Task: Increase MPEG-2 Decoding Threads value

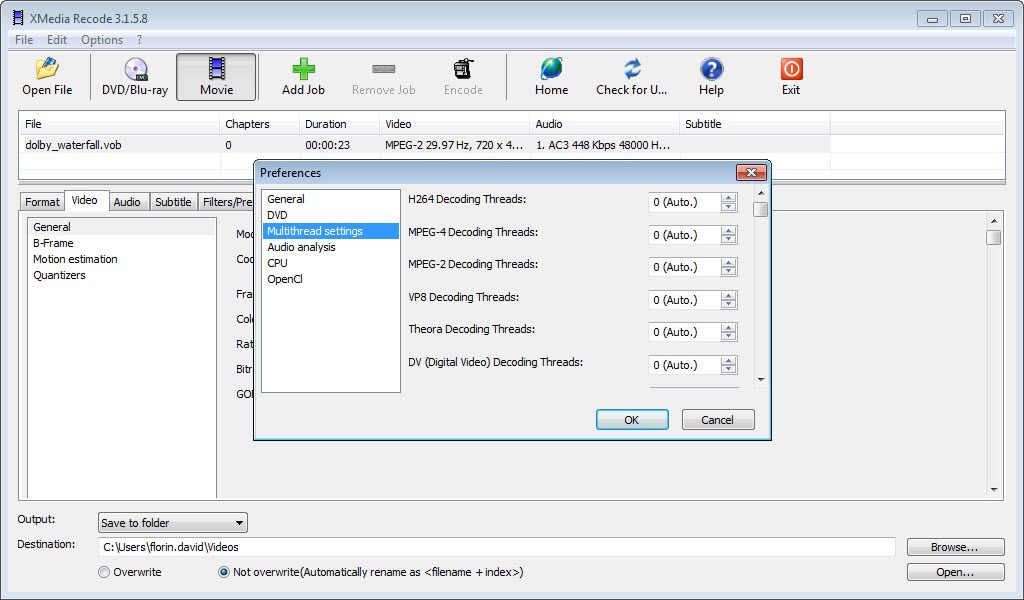Action: (x=728, y=262)
